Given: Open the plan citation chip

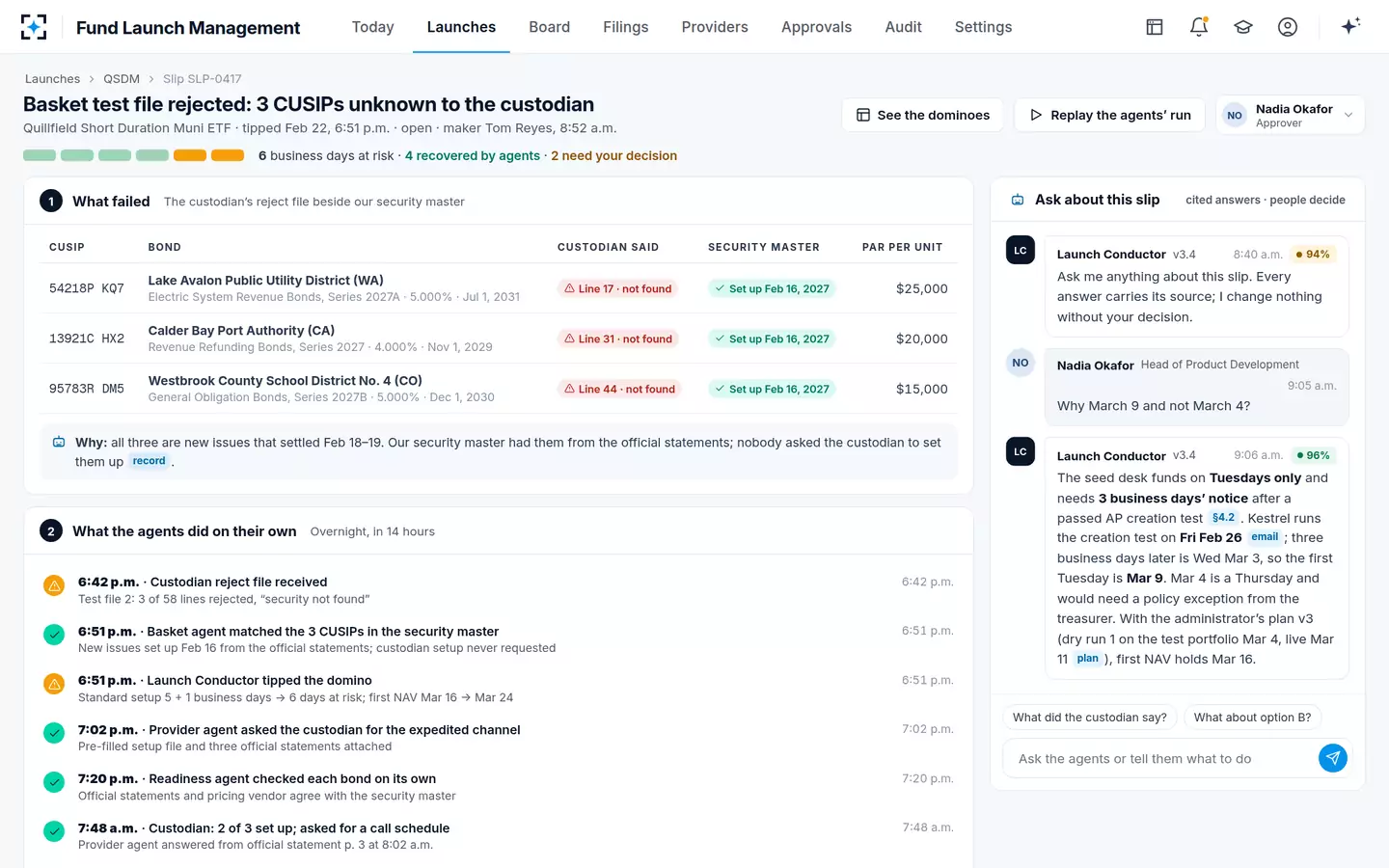Looking at the screenshot, I should (x=1087, y=659).
